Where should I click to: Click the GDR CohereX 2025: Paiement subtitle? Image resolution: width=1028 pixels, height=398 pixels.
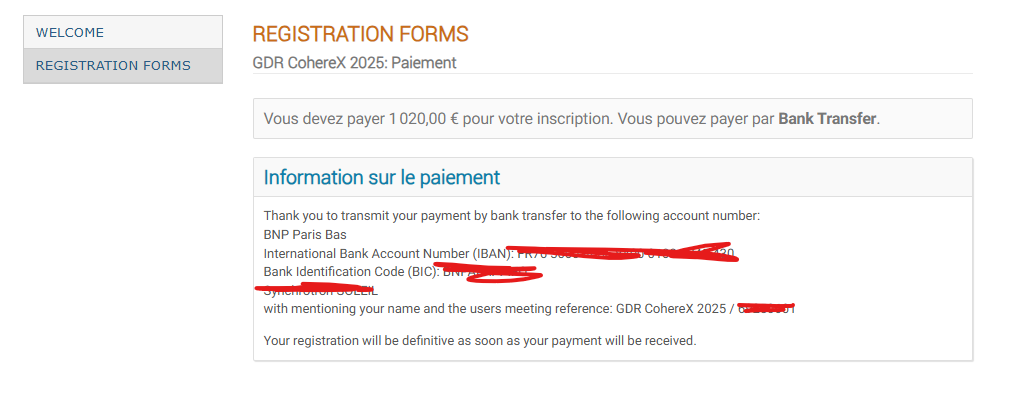[x=355, y=63]
